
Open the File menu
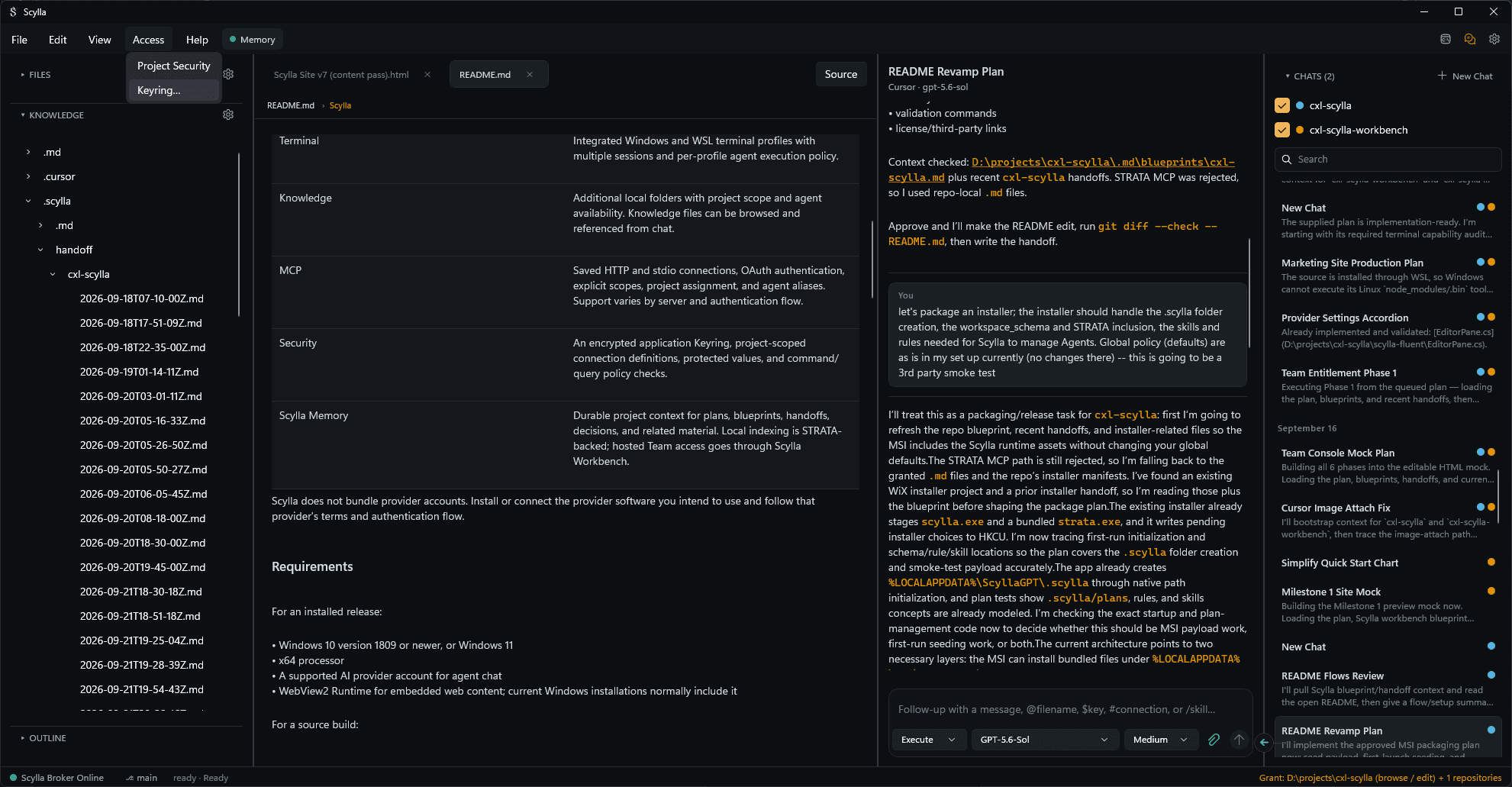click(20, 40)
